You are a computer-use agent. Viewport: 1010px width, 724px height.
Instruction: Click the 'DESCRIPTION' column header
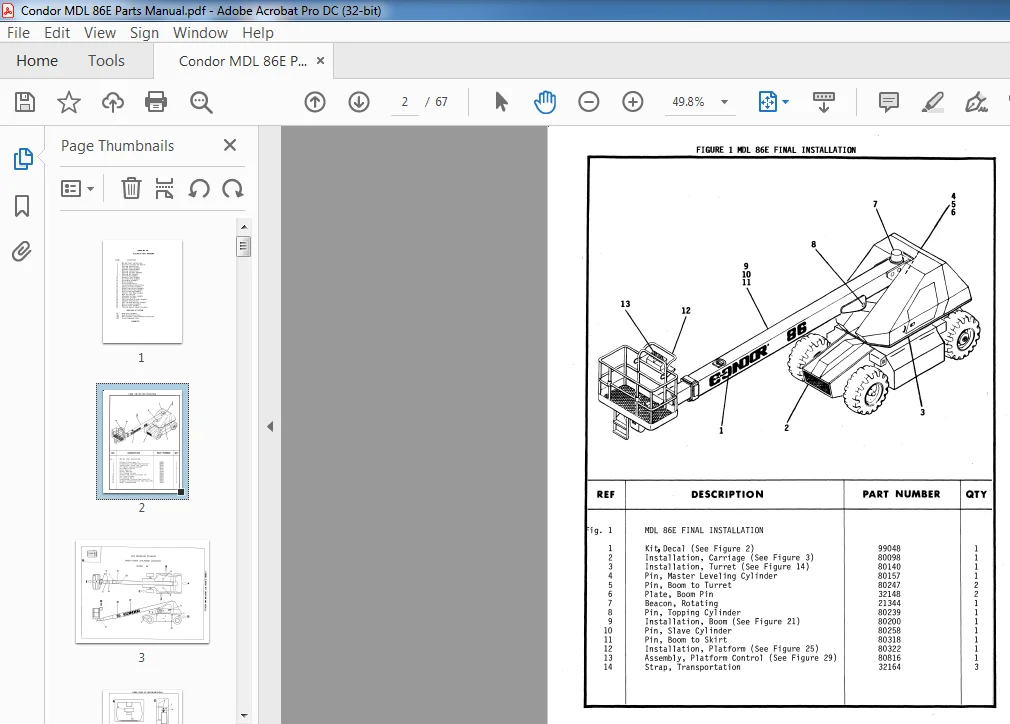point(727,494)
